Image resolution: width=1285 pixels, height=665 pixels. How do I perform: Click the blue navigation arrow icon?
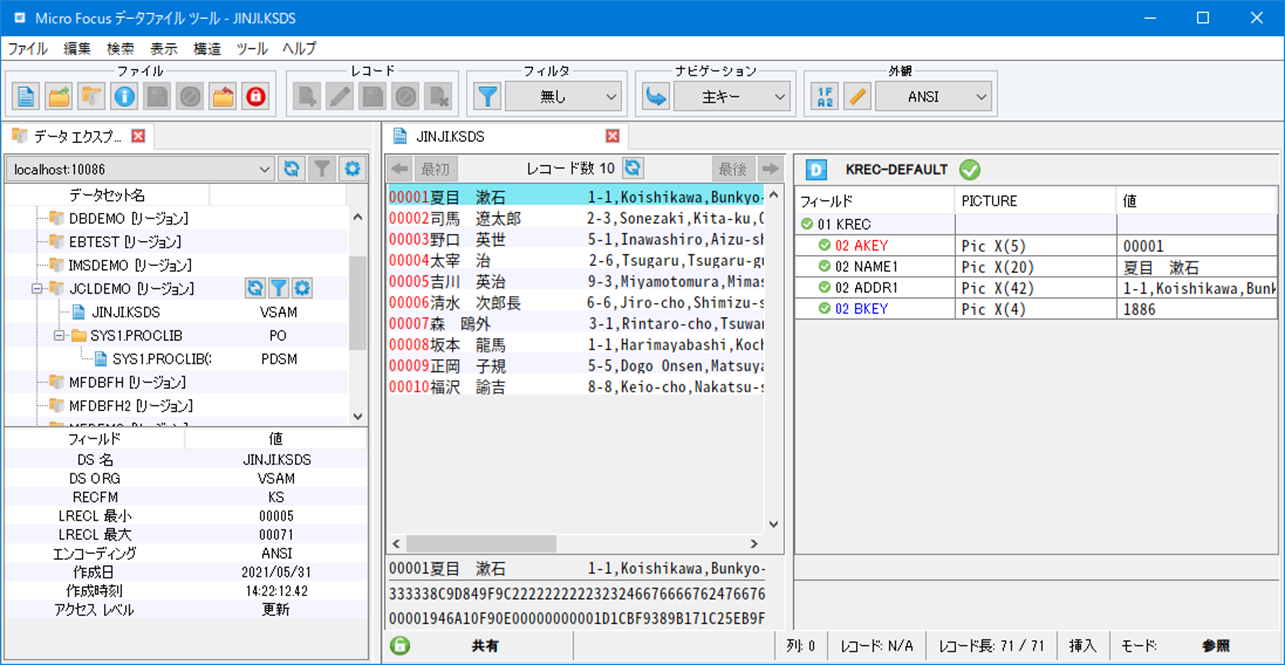(656, 96)
